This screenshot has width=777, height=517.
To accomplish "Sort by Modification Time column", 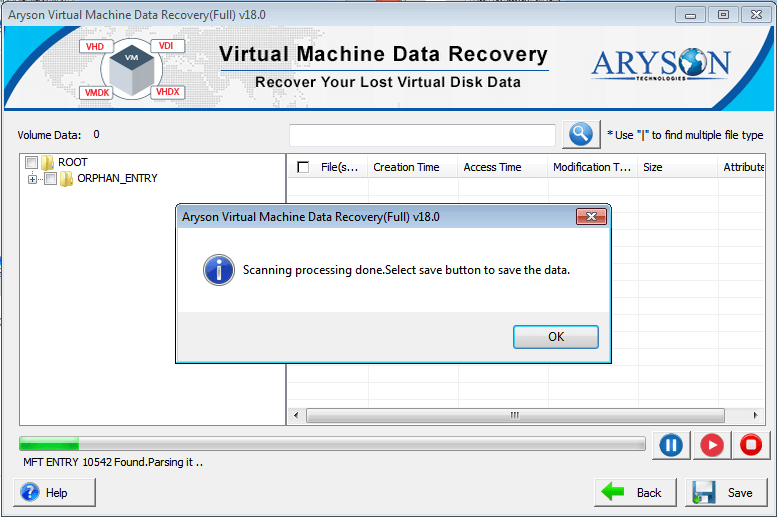I will click(593, 167).
